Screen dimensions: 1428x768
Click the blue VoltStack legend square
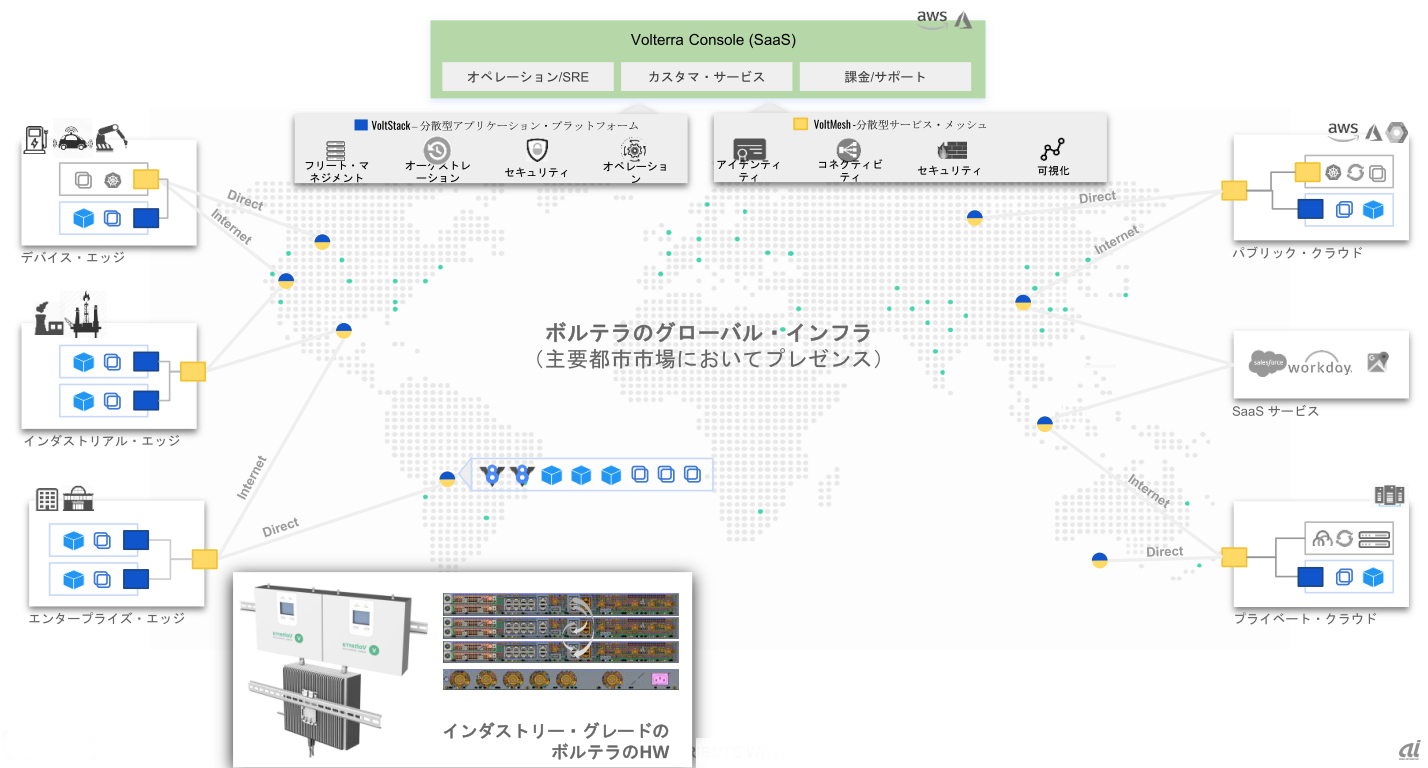[x=362, y=125]
